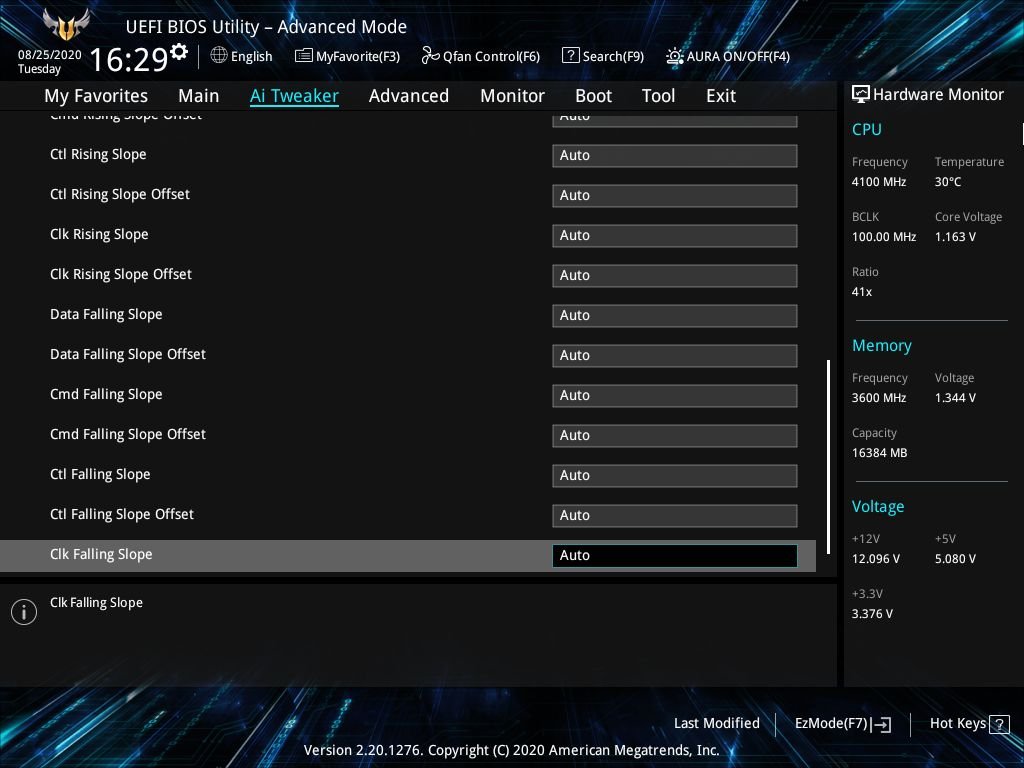This screenshot has height=768, width=1024.
Task: Switch to EzMode(F7)
Action: pos(831,724)
